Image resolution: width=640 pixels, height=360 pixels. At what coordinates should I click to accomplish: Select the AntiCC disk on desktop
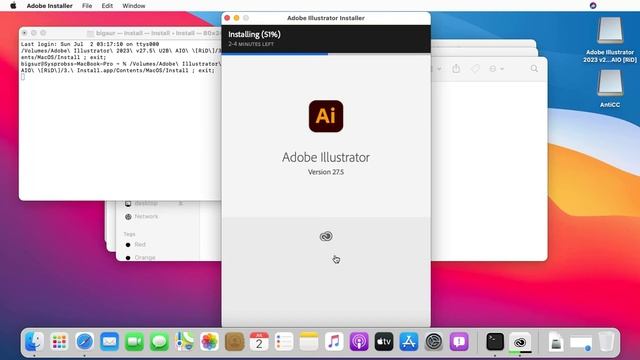tap(610, 88)
